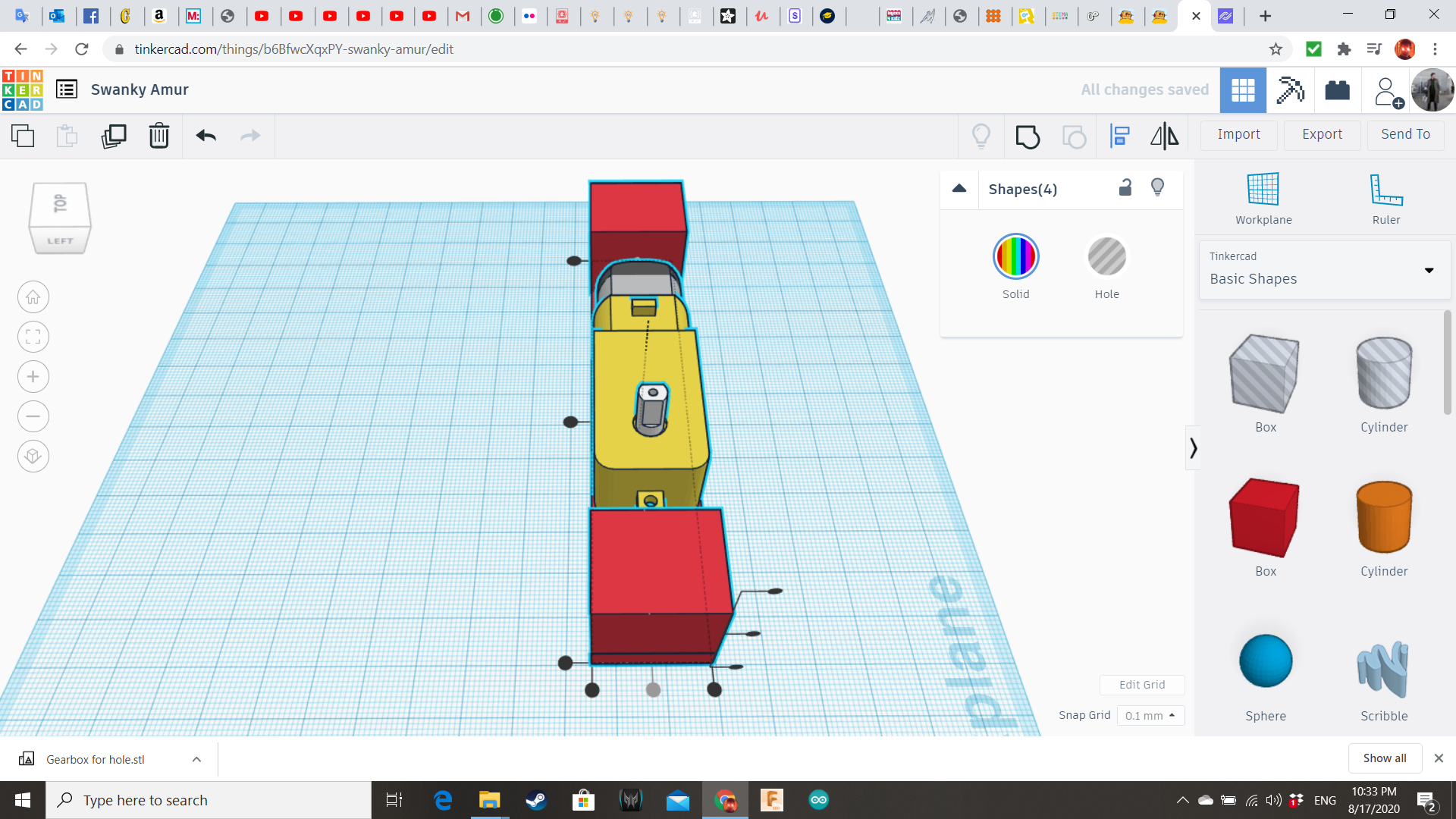Viewport: 1456px width, 819px height.
Task: Open the Basic Shapes dropdown
Action: [x=1429, y=270]
